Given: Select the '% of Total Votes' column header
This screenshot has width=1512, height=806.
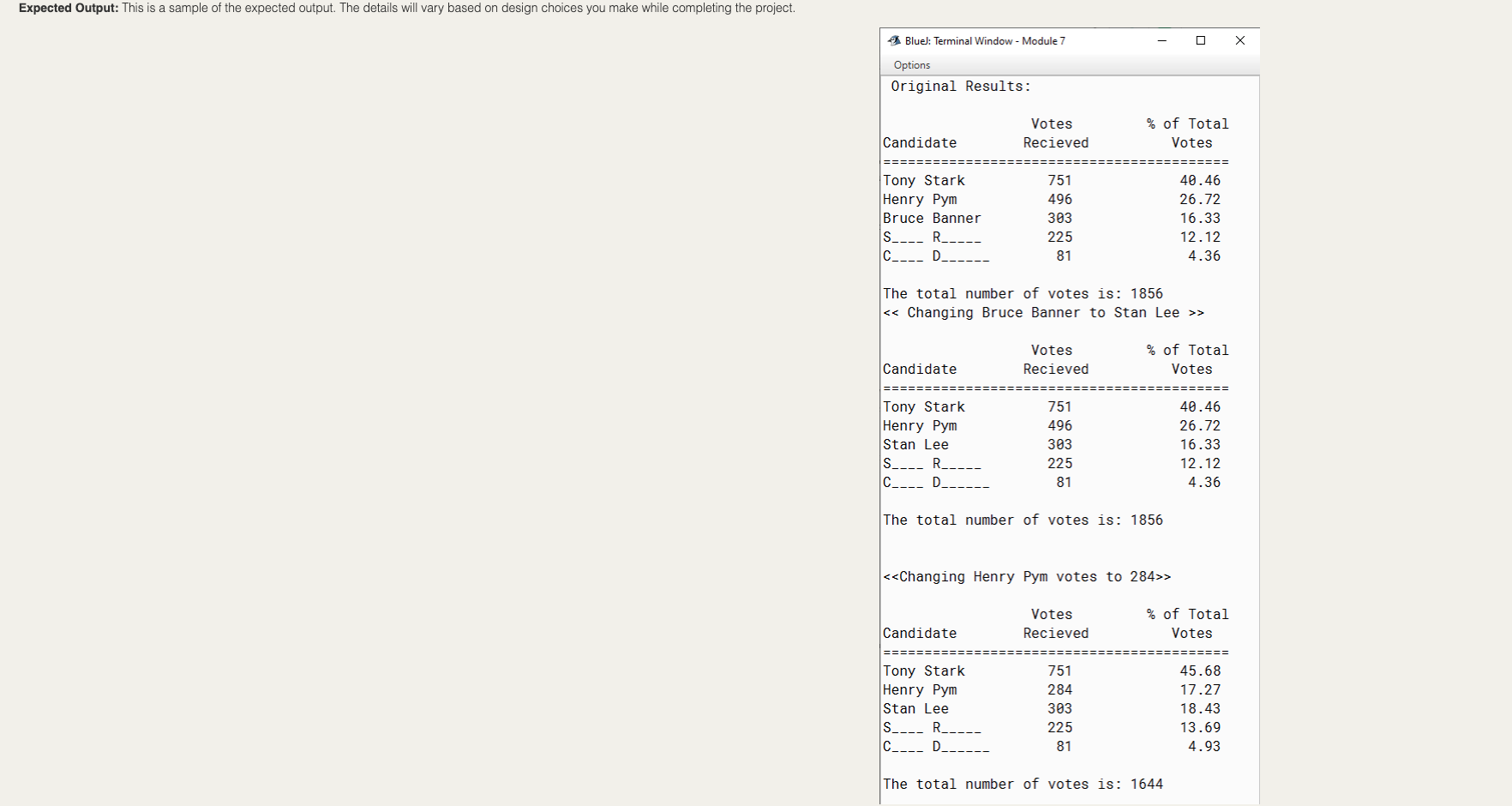Looking at the screenshot, I should (x=1187, y=133).
